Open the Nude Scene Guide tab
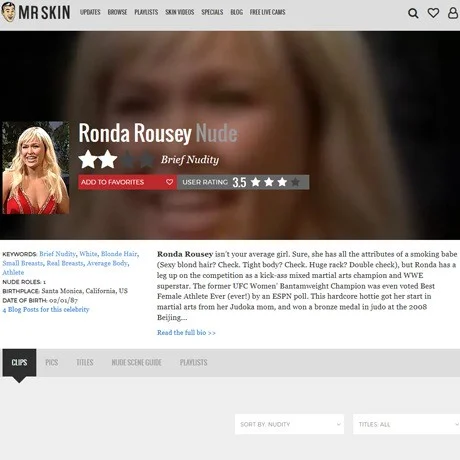The height and width of the screenshot is (460, 460). (137, 362)
